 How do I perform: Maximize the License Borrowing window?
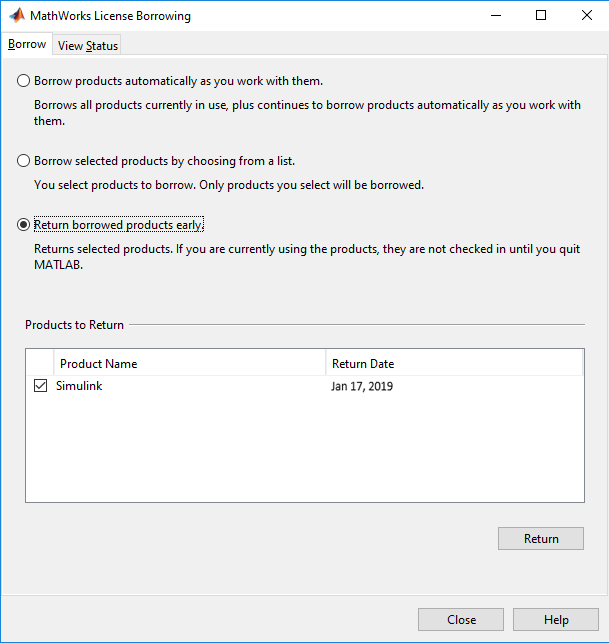541,16
